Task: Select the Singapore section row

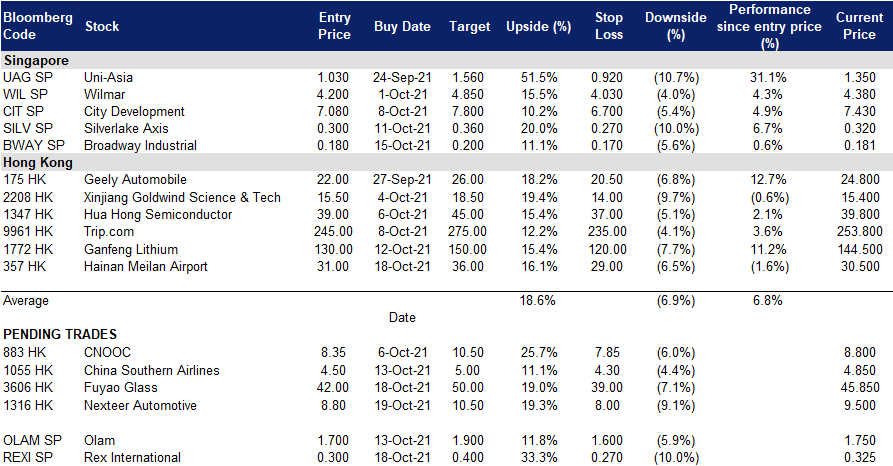Action: click(x=446, y=60)
